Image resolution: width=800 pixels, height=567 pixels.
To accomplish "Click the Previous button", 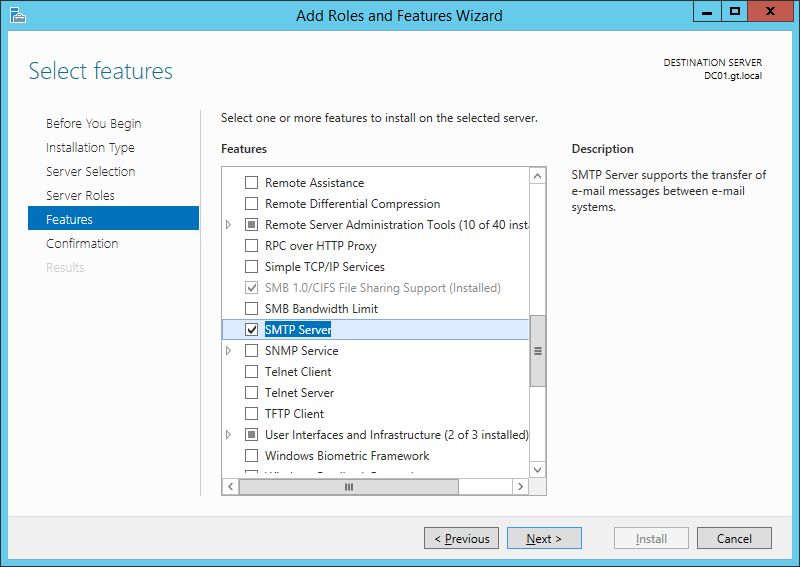I will [461, 538].
